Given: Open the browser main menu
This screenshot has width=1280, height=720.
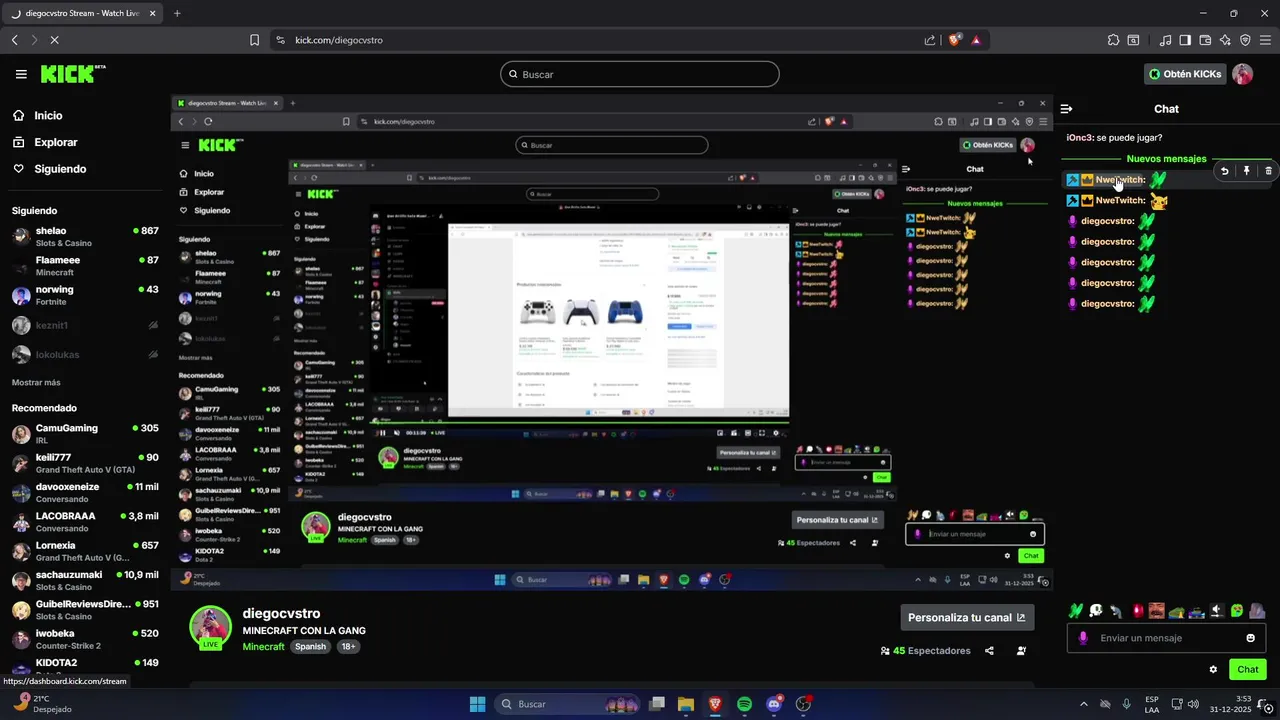Looking at the screenshot, I should pyautogui.click(x=1265, y=40).
